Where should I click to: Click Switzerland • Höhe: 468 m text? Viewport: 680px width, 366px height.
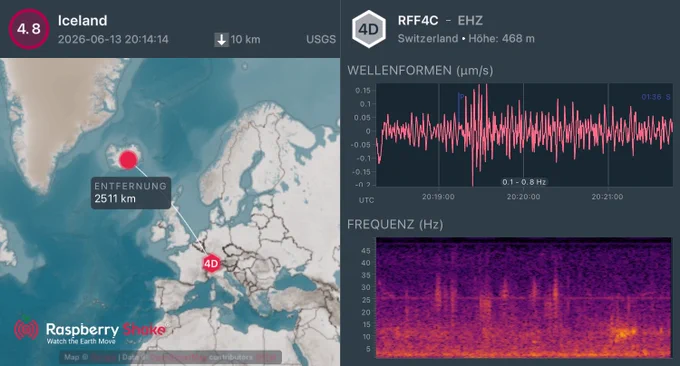[466, 39]
